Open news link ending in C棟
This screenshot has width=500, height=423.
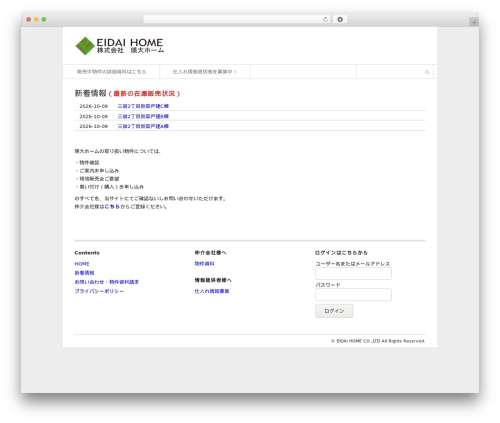pos(143,106)
